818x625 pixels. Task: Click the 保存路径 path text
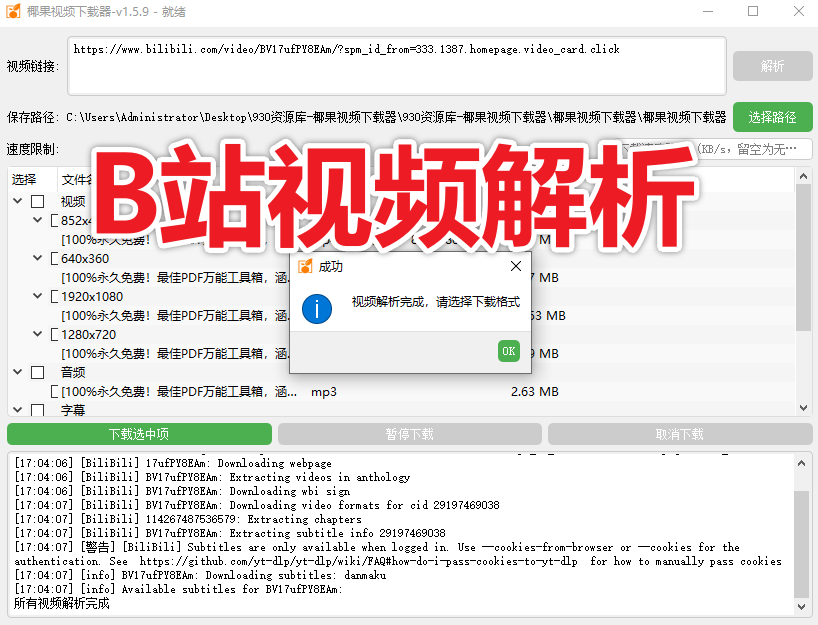coord(396,117)
